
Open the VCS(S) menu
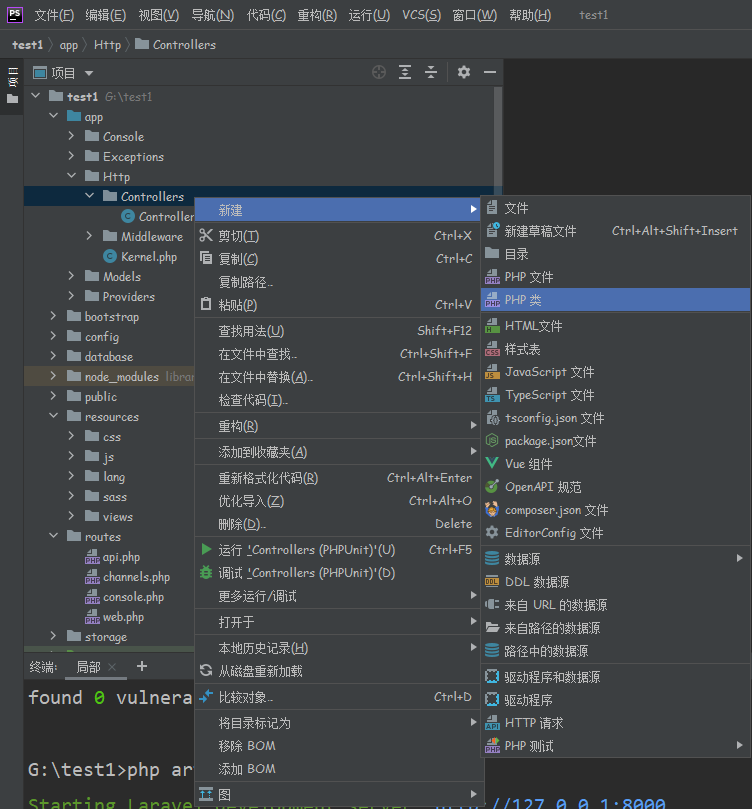421,15
